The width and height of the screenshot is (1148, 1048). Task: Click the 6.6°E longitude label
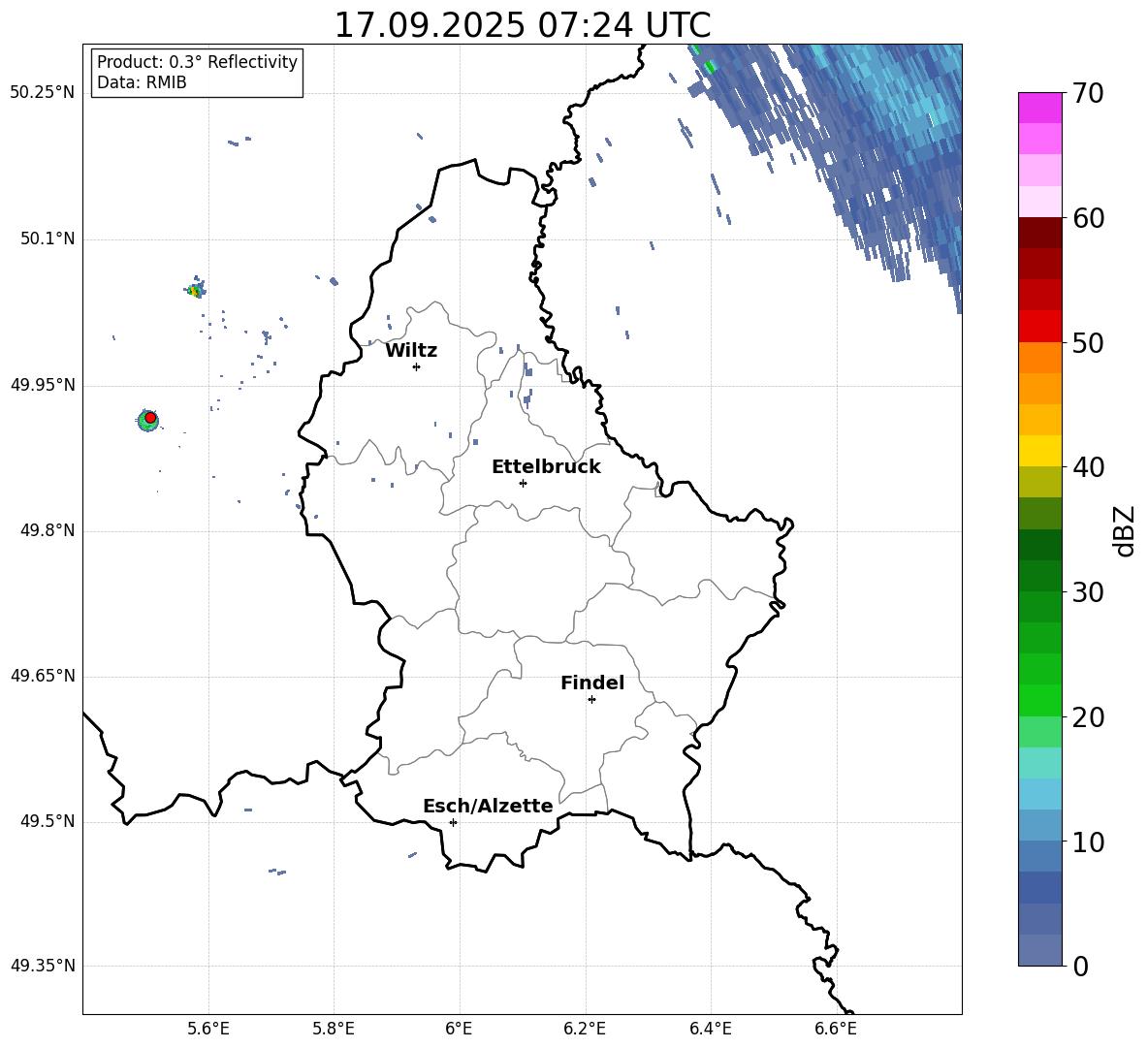coord(836,1029)
